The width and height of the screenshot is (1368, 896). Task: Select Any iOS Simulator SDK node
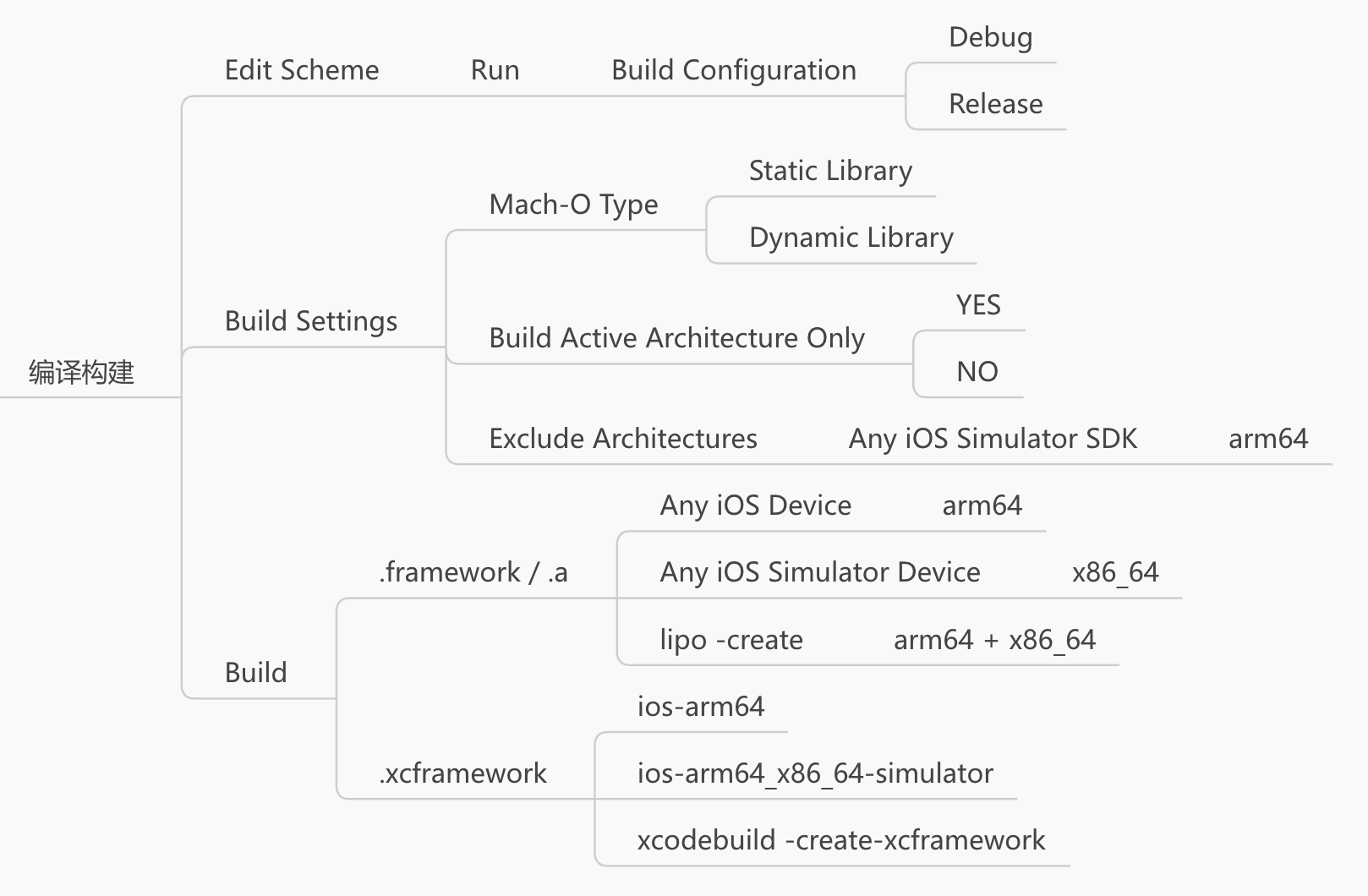point(993,439)
